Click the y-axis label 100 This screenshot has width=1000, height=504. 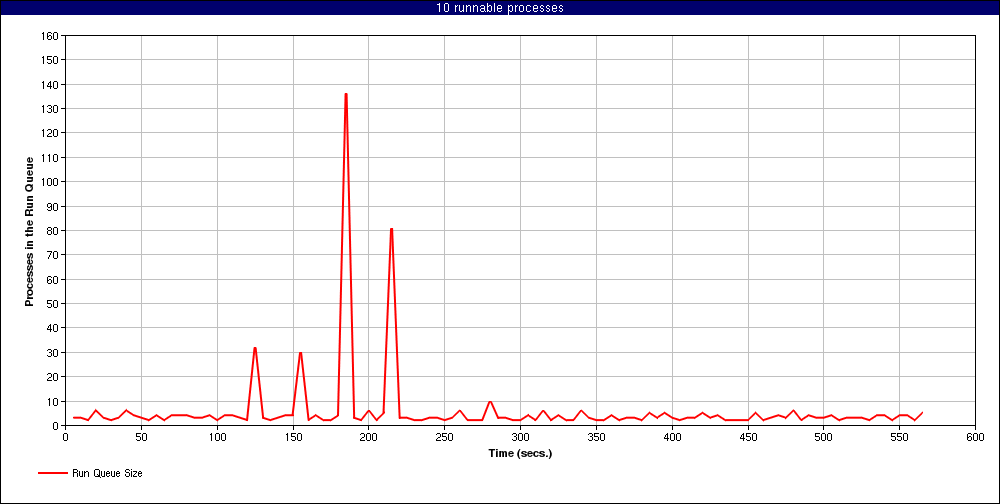[51, 182]
